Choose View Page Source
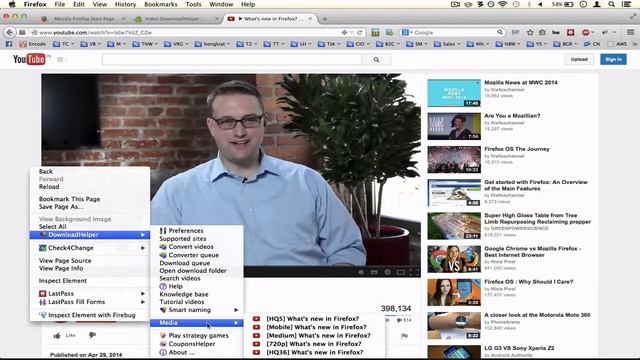The width and height of the screenshot is (640, 360). 90,260
